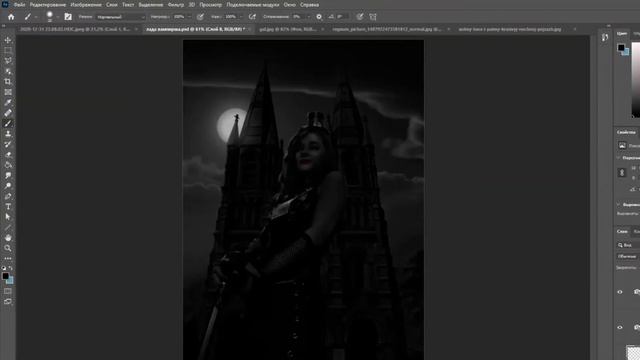Select the Zoom tool

coord(8,248)
